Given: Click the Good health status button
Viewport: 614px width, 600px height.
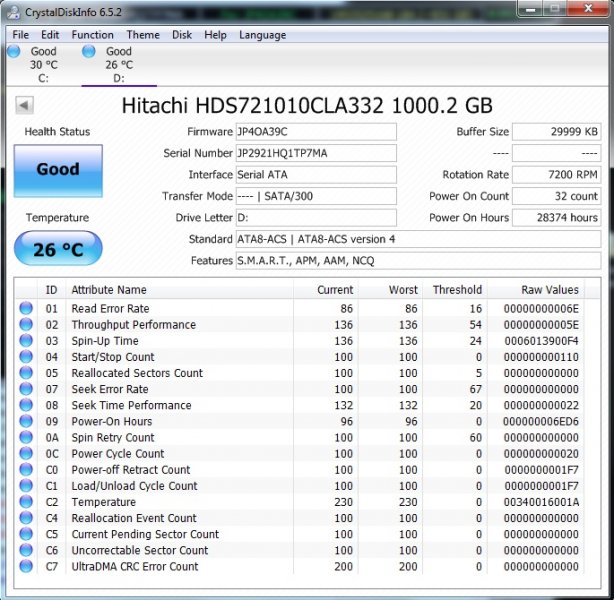Looking at the screenshot, I should [x=58, y=170].
